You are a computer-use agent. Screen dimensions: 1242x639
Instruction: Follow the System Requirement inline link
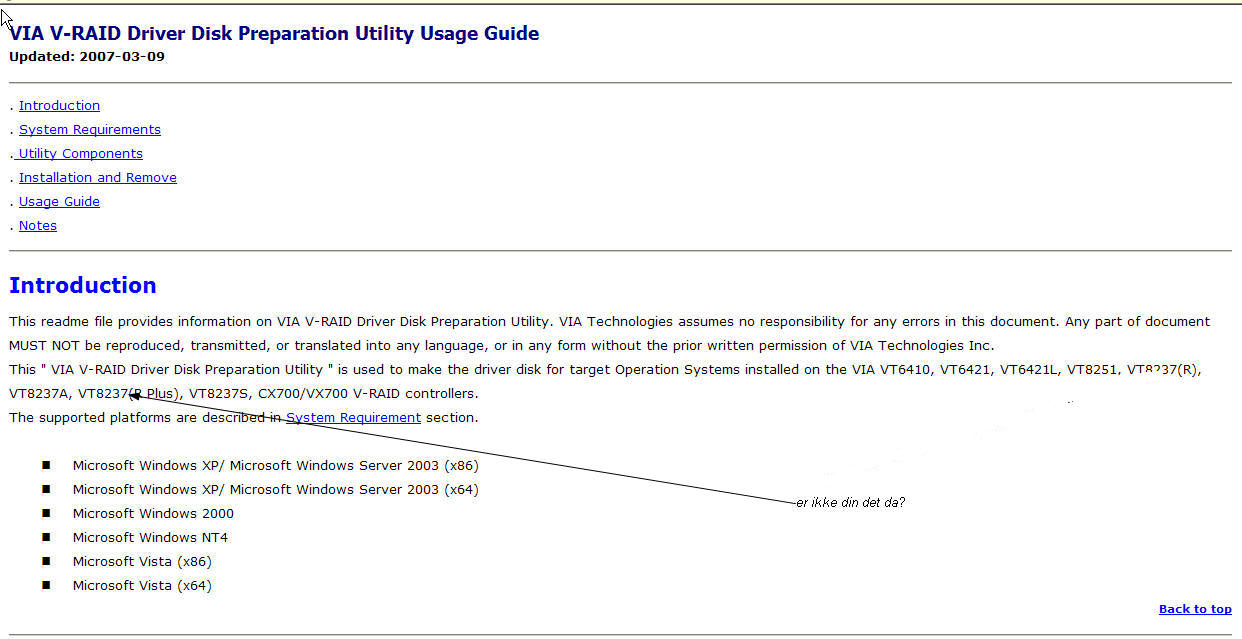[353, 418]
